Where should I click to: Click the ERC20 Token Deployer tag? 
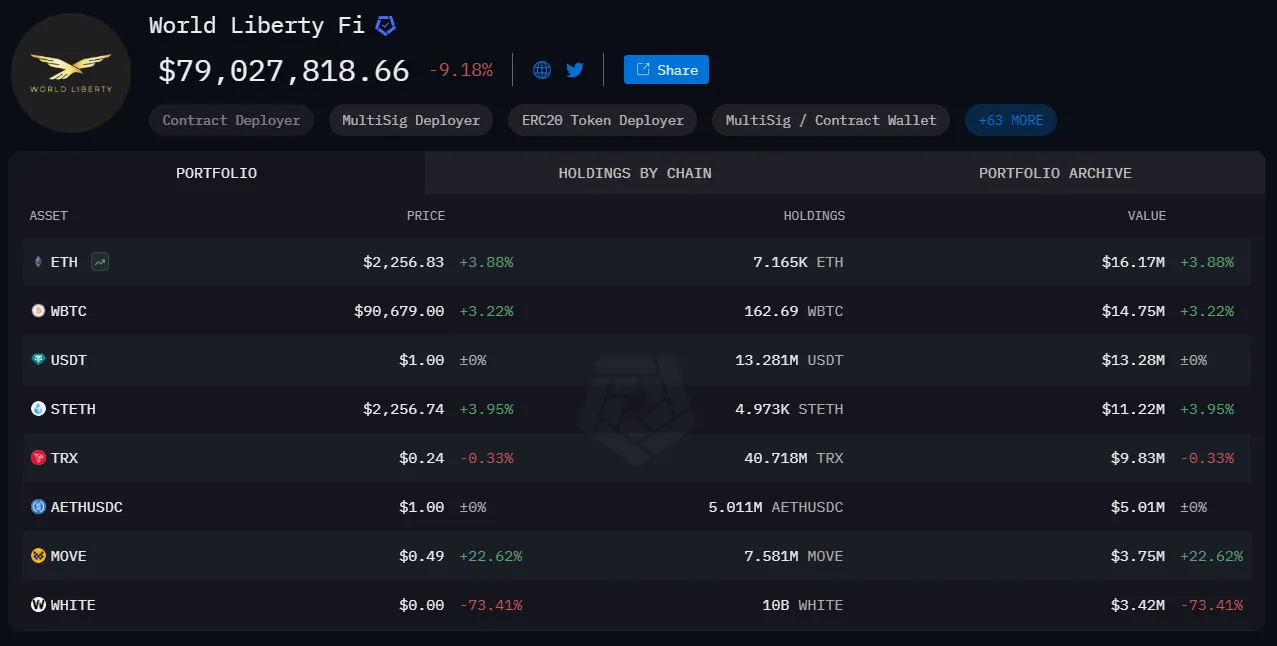602,120
